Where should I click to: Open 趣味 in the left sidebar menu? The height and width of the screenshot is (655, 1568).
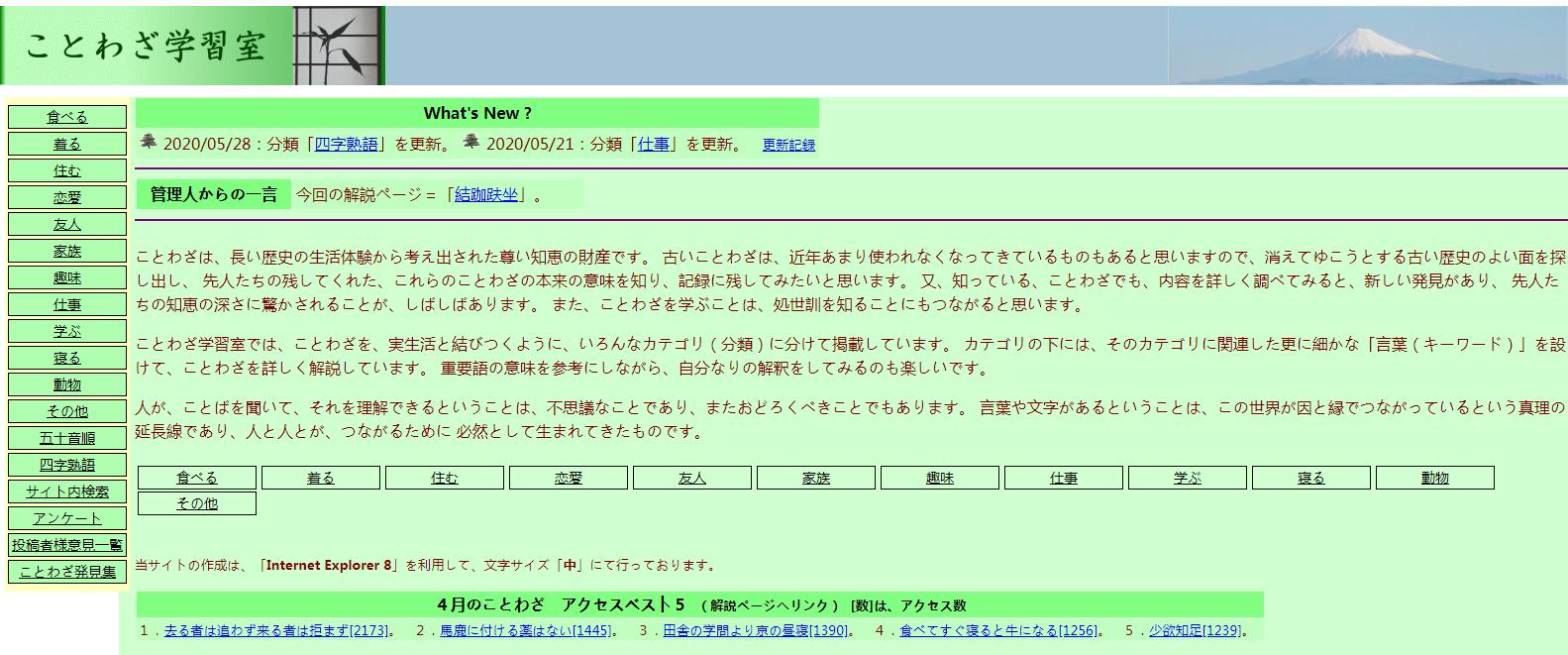pyautogui.click(x=67, y=277)
